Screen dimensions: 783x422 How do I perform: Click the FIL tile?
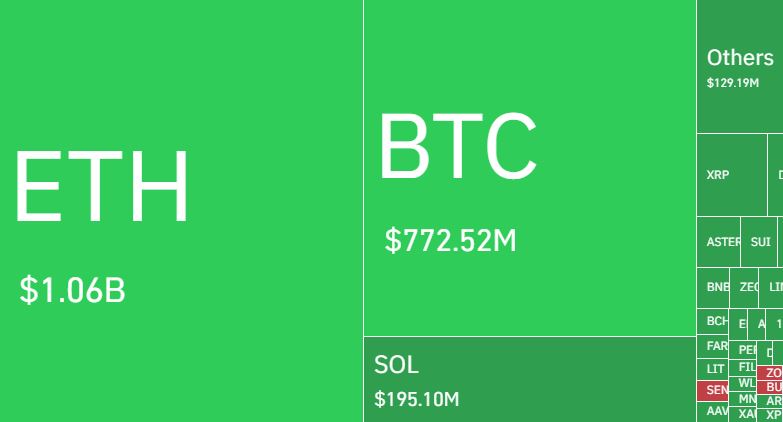[x=746, y=367]
